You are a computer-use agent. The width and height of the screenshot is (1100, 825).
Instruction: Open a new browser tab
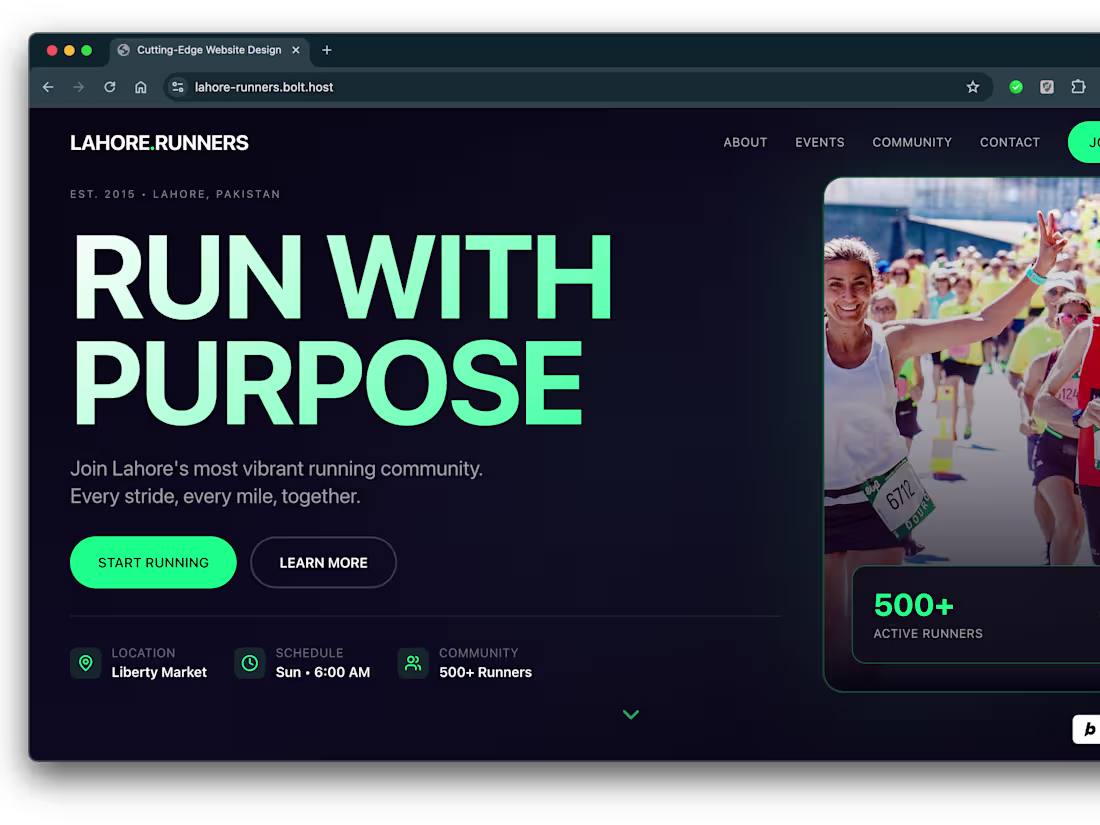[327, 50]
